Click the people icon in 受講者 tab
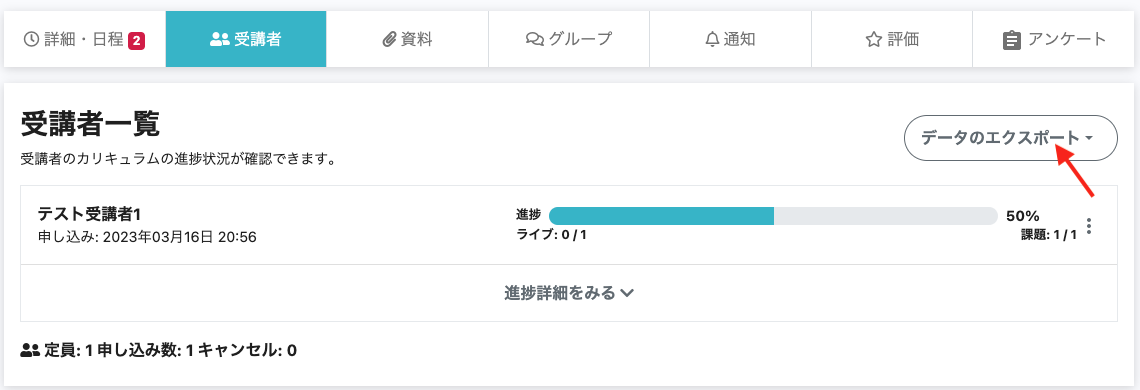The width and height of the screenshot is (1140, 390). click(x=220, y=39)
